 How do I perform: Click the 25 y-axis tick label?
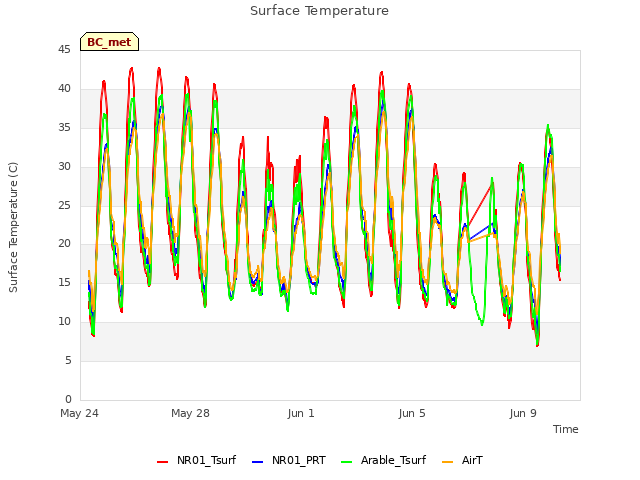[x=64, y=205]
